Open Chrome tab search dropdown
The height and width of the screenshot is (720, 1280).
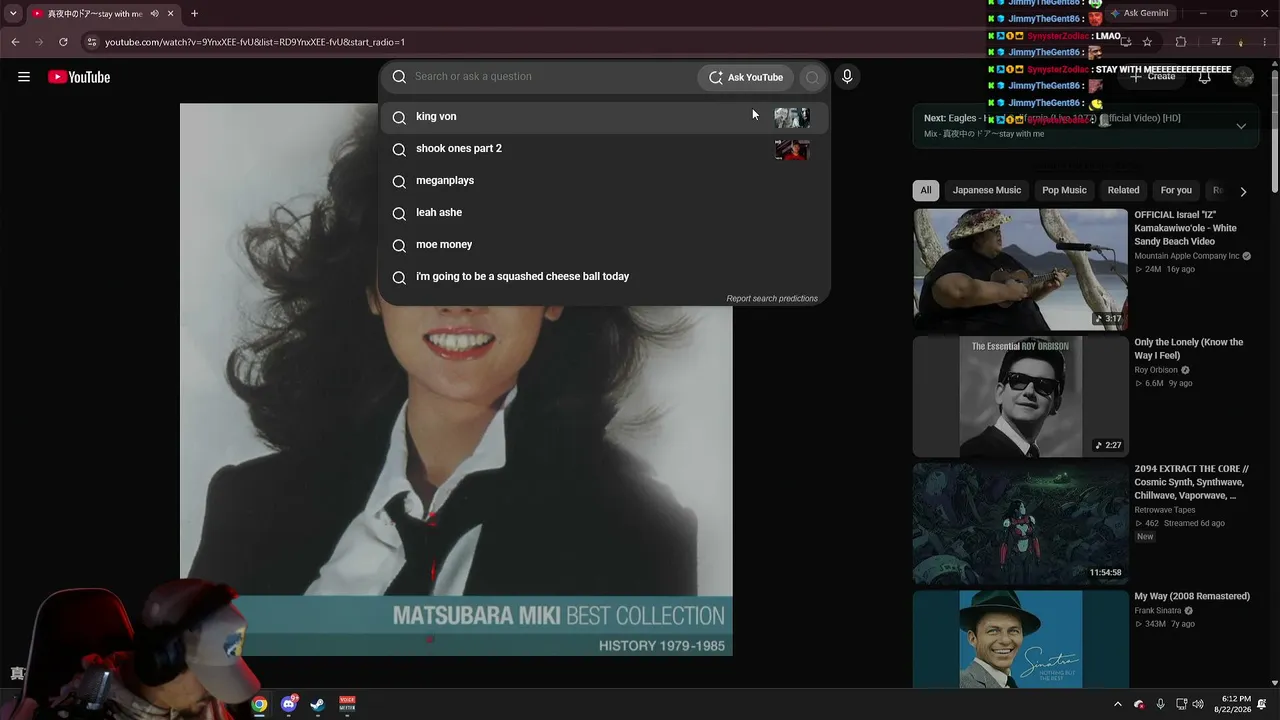click(x=13, y=14)
